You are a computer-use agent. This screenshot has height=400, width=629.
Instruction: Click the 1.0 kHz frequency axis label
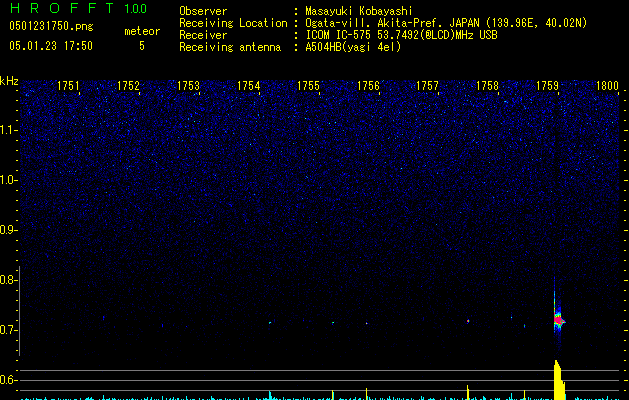point(9,180)
